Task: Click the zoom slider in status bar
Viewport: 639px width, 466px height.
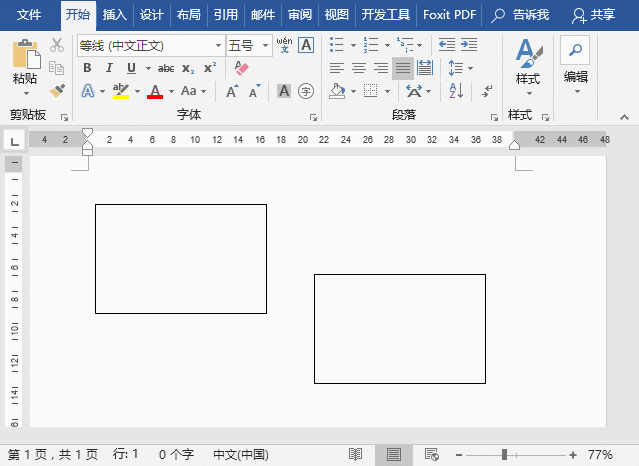Action: coord(504,454)
